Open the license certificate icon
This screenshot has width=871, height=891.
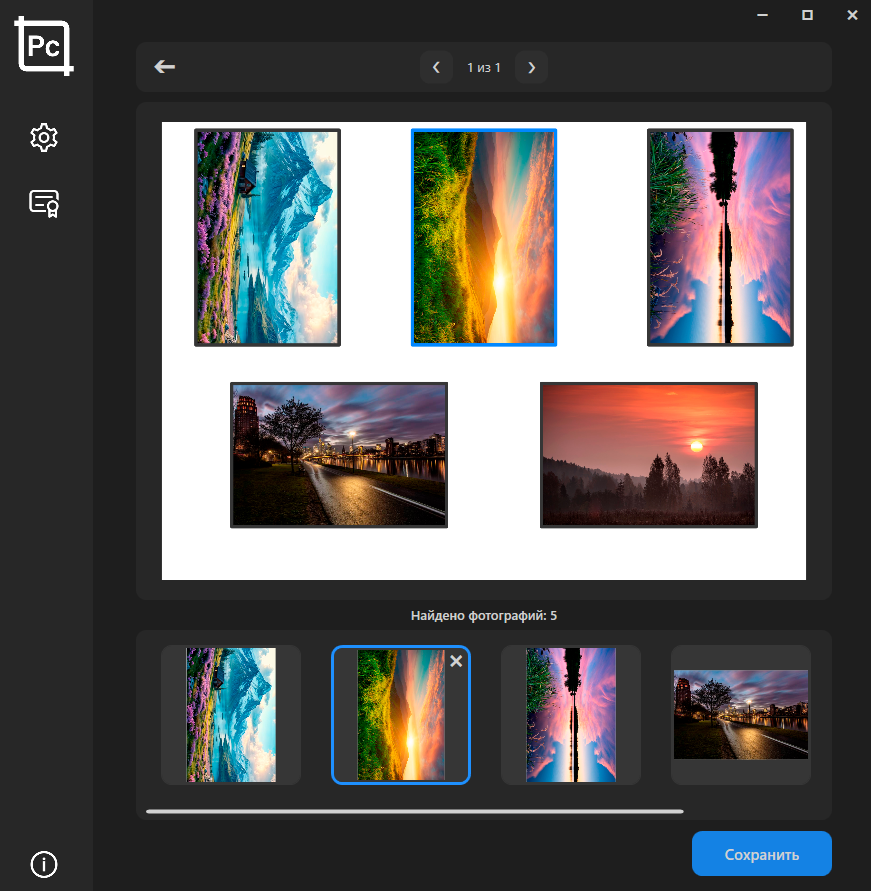pyautogui.click(x=45, y=203)
